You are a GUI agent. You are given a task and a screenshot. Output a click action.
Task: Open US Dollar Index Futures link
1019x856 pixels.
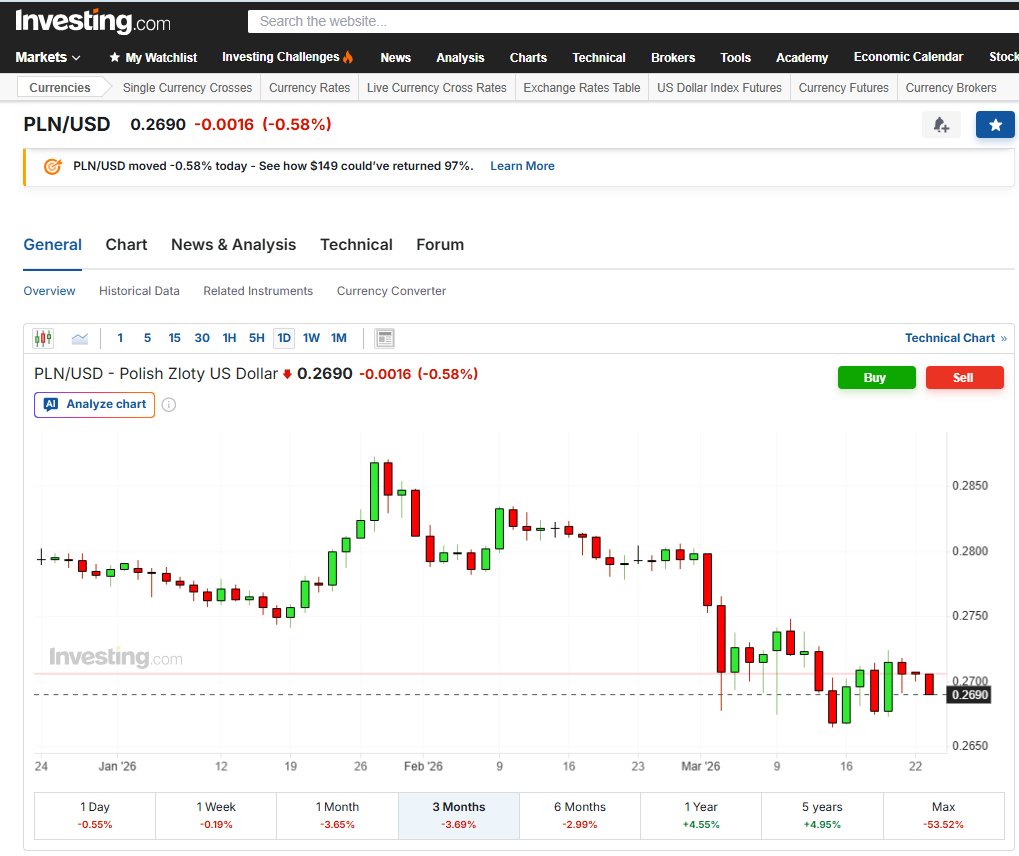(719, 88)
